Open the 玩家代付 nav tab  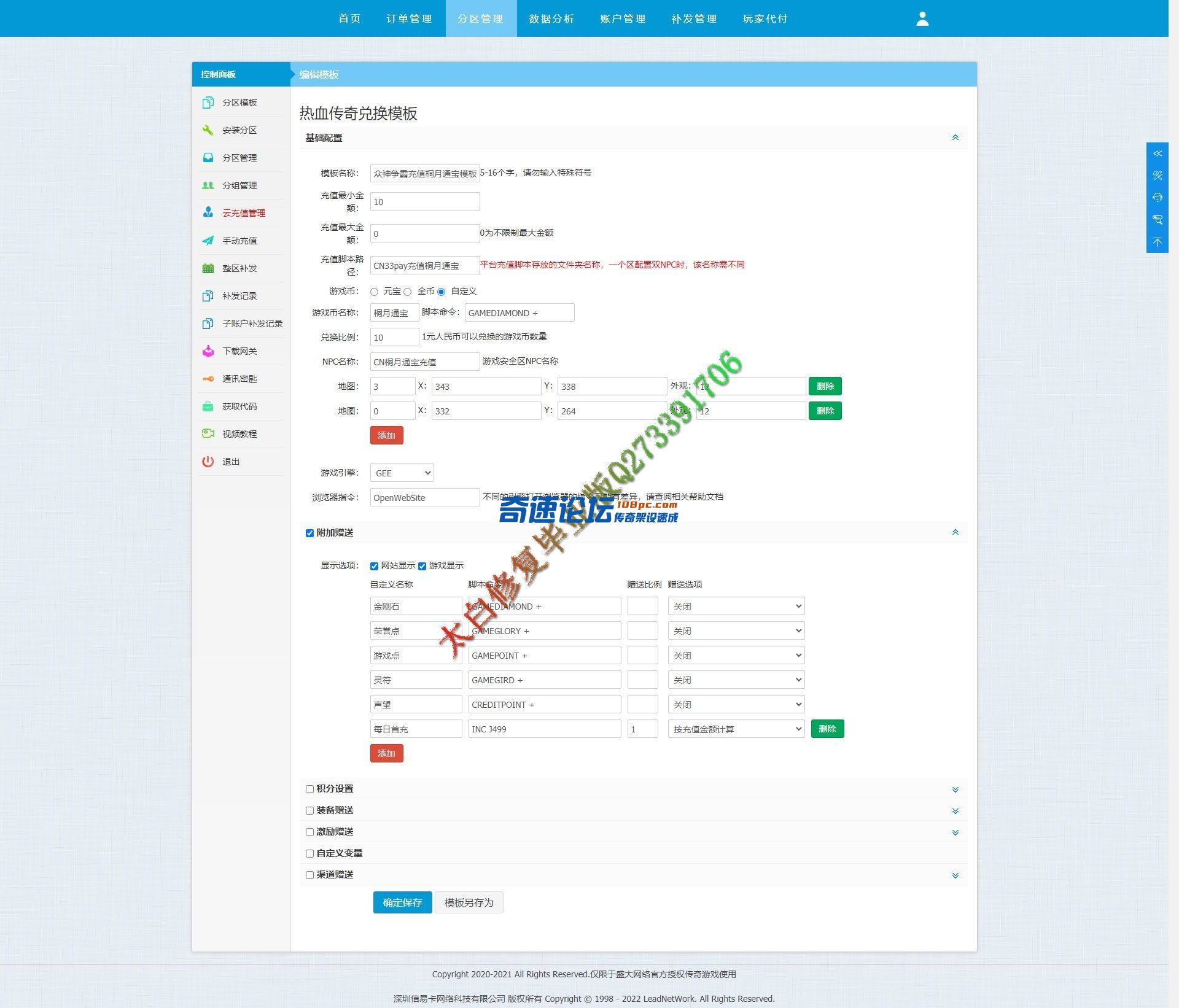click(765, 18)
